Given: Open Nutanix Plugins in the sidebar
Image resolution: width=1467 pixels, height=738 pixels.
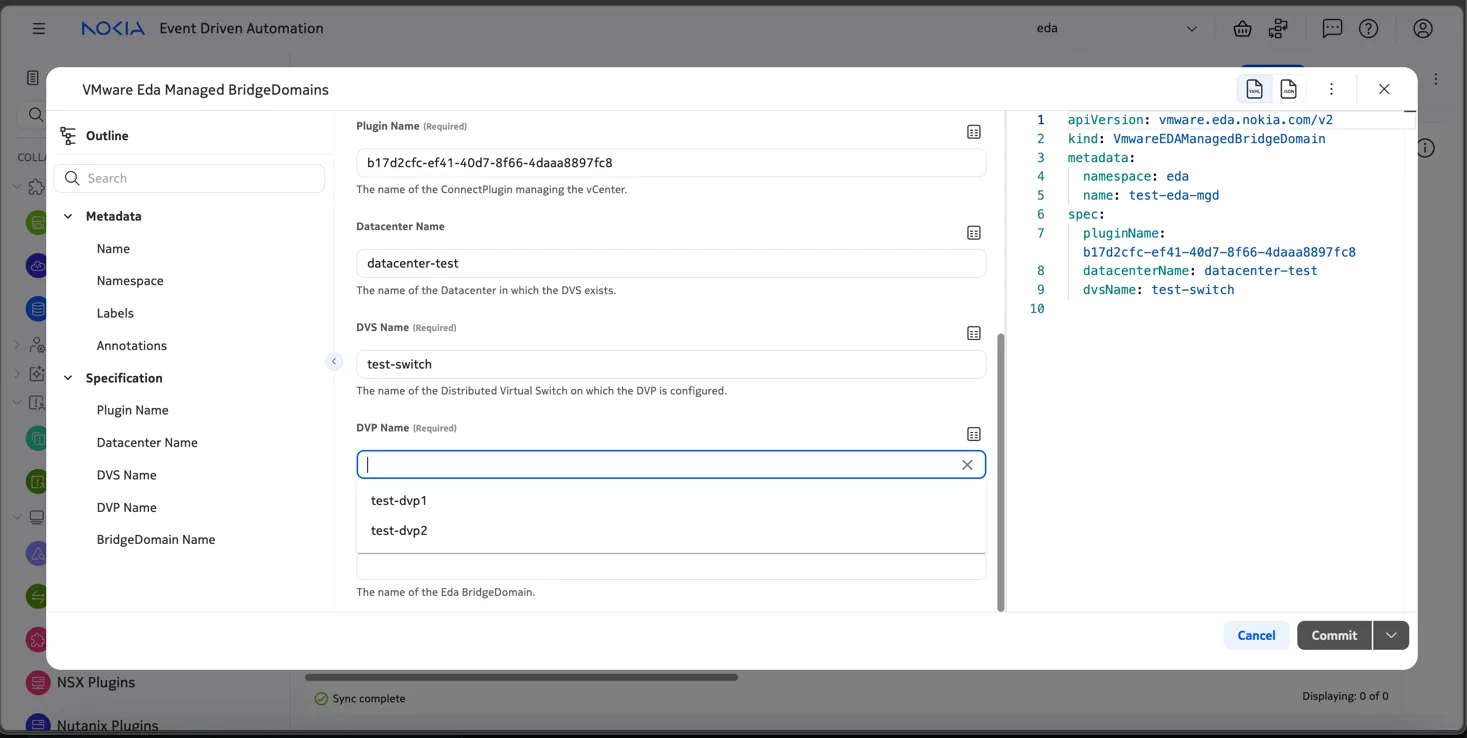Looking at the screenshot, I should click(x=107, y=726).
